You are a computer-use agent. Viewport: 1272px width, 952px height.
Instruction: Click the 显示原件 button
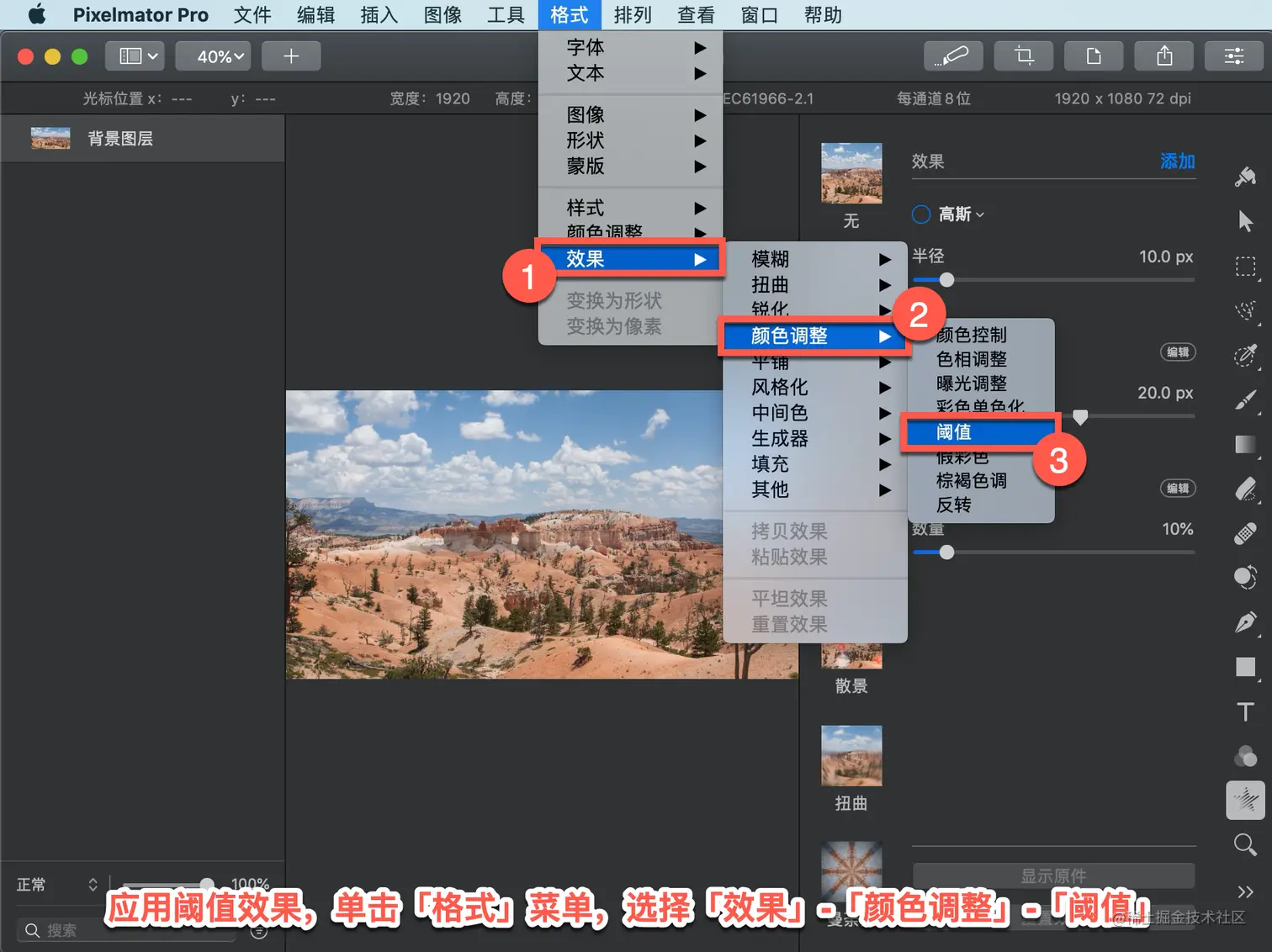pyautogui.click(x=1053, y=875)
